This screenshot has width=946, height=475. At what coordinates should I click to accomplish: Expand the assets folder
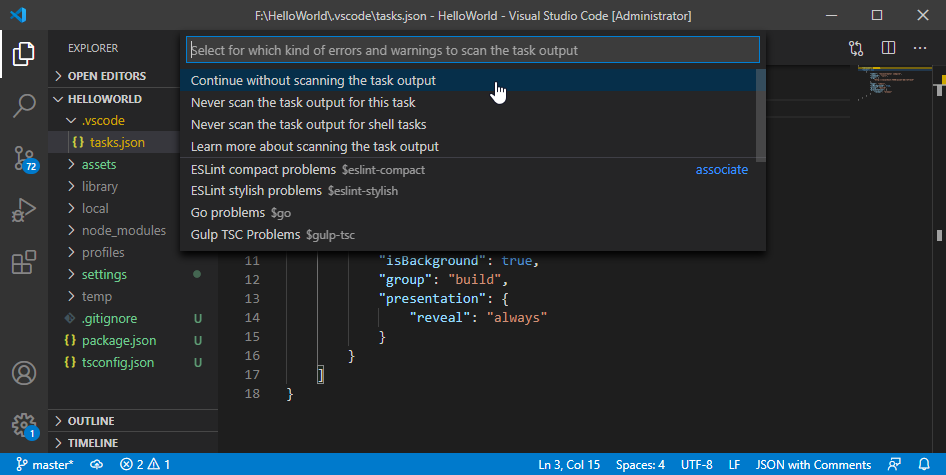[x=98, y=164]
